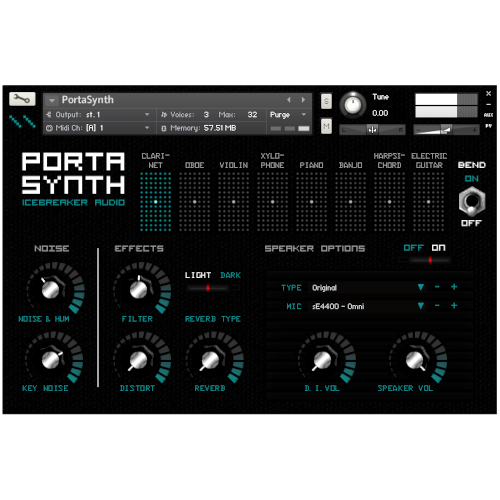Click the Max voices value 32
Viewport: 500px width, 500px height.
pos(252,115)
